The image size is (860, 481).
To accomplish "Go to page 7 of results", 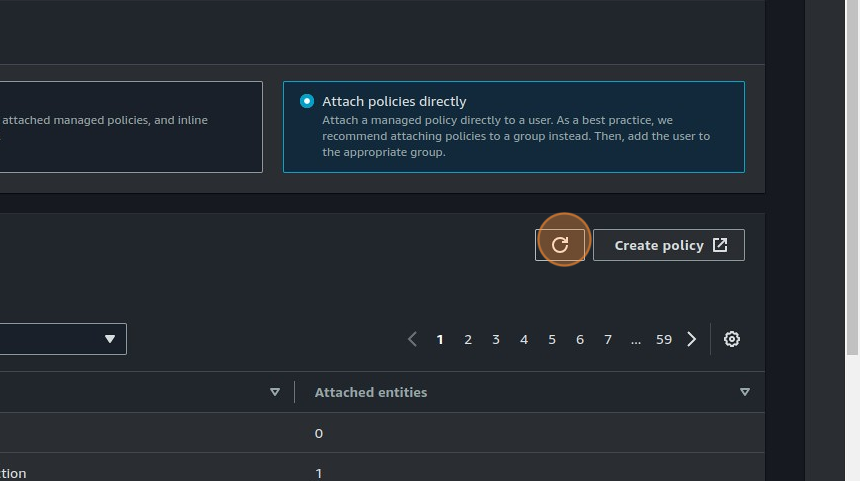I will [608, 339].
